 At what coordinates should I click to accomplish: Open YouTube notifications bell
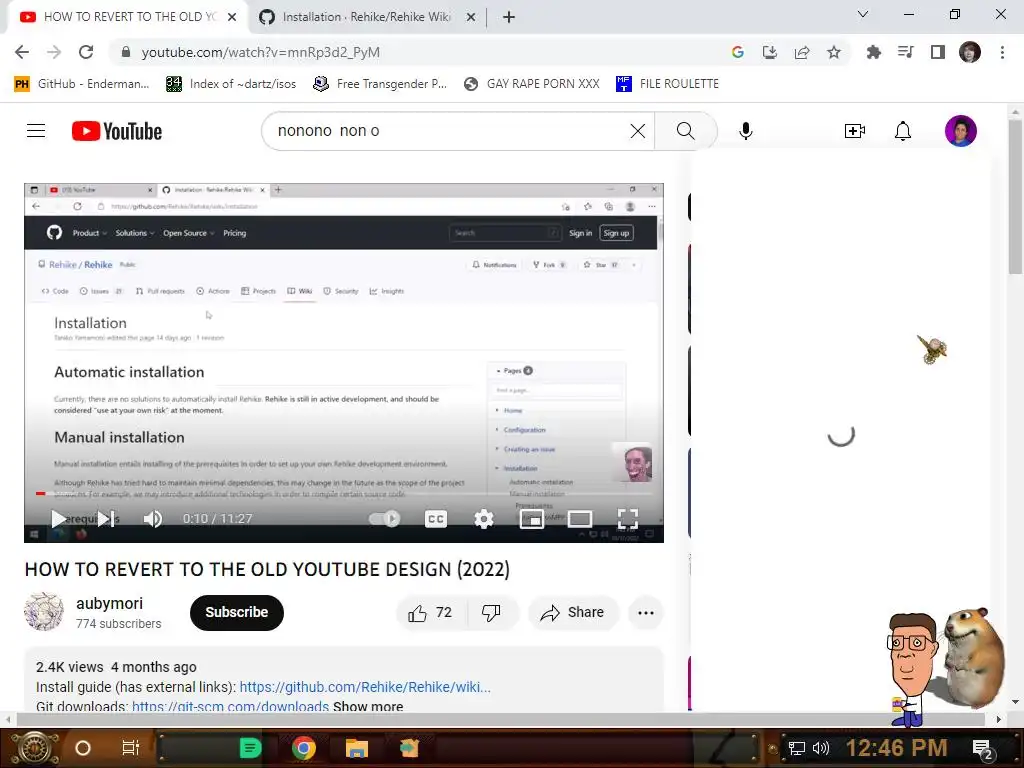(x=903, y=131)
